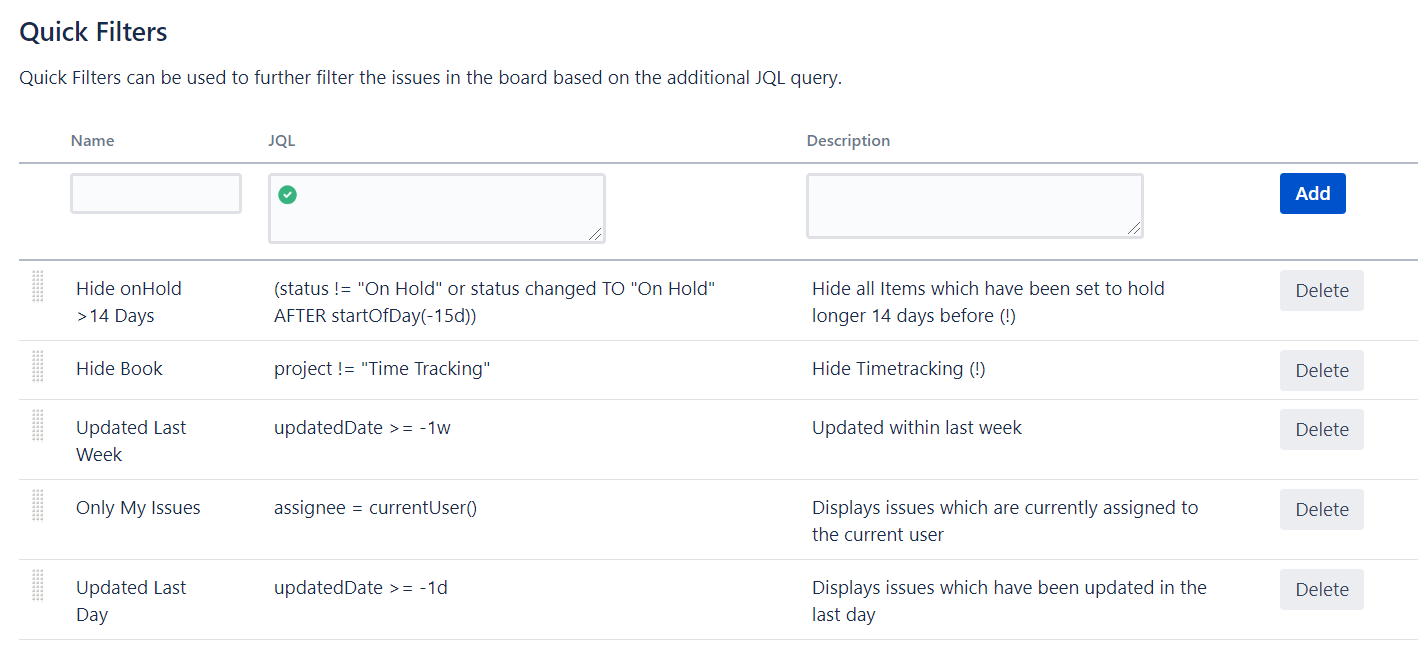Click drag handle for Updated Last Day
Screen dimensions: 1418x666
pos(38,585)
